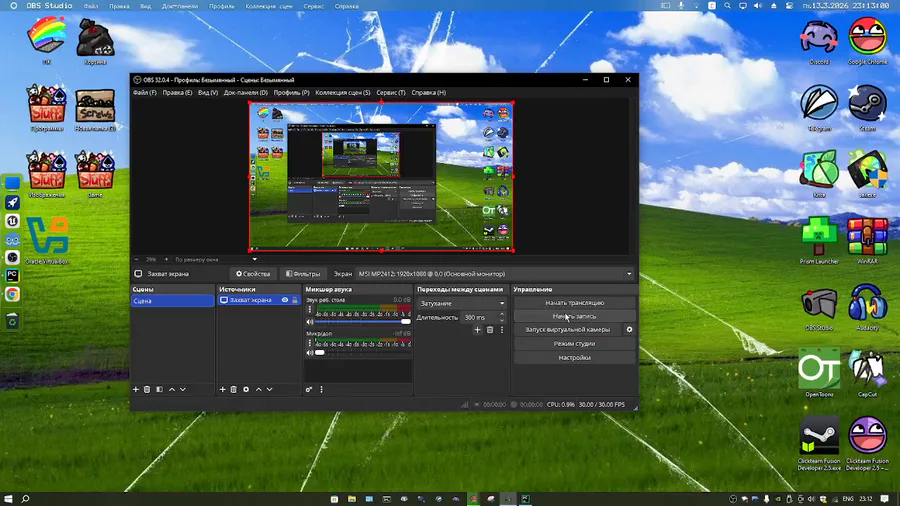Remove transition with trash icon

pos(490,330)
